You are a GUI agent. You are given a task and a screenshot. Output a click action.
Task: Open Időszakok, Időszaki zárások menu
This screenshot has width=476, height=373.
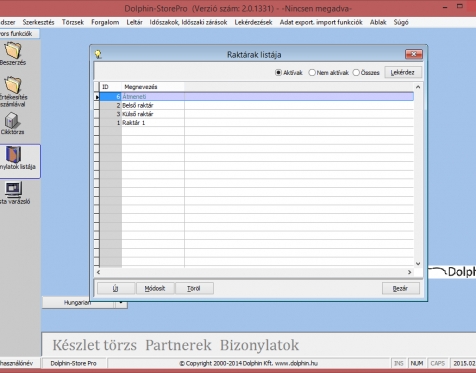click(x=188, y=22)
